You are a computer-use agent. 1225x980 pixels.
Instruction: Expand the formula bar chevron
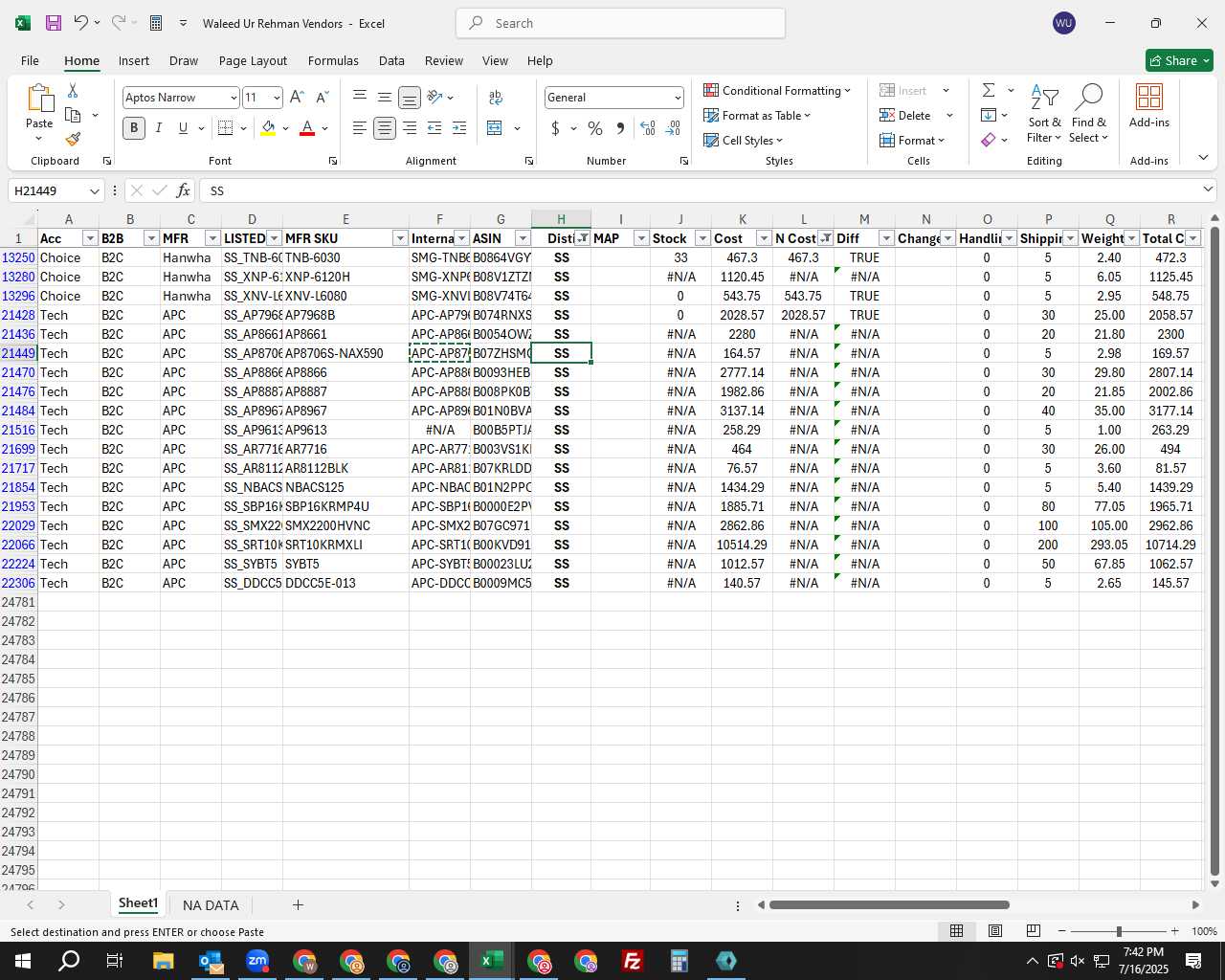1208,189
